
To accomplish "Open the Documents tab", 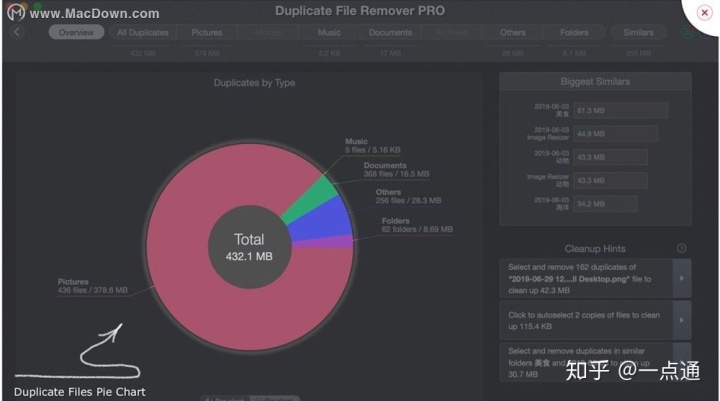I will click(x=390, y=33).
